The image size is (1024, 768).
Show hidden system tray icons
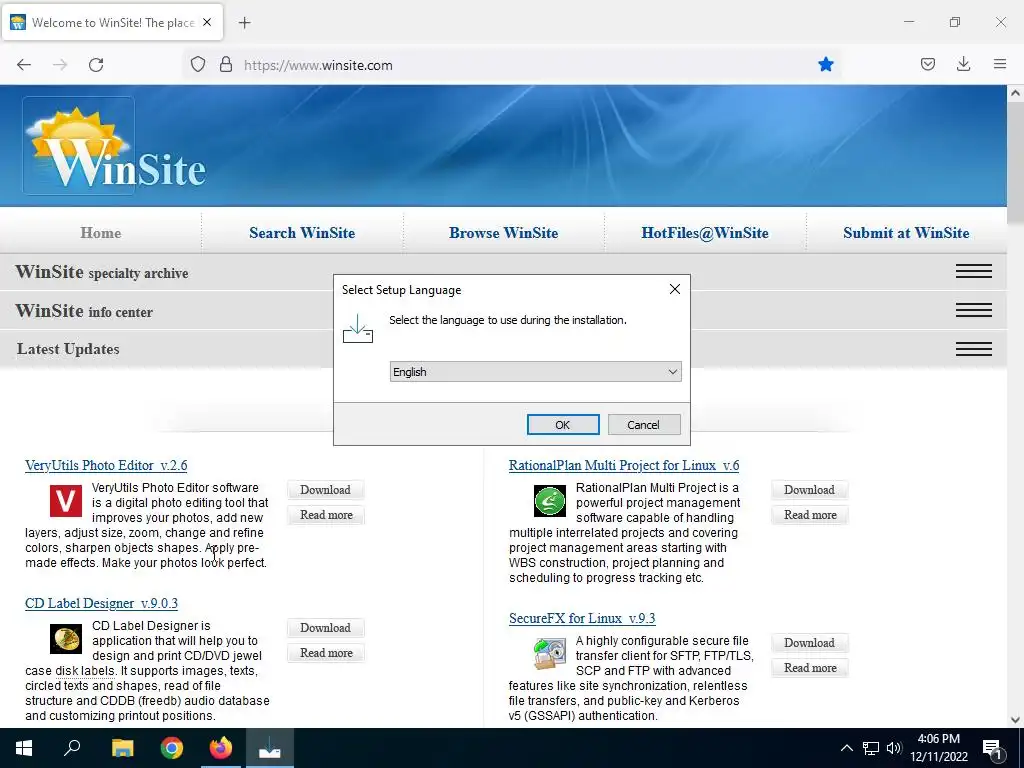pyautogui.click(x=846, y=748)
